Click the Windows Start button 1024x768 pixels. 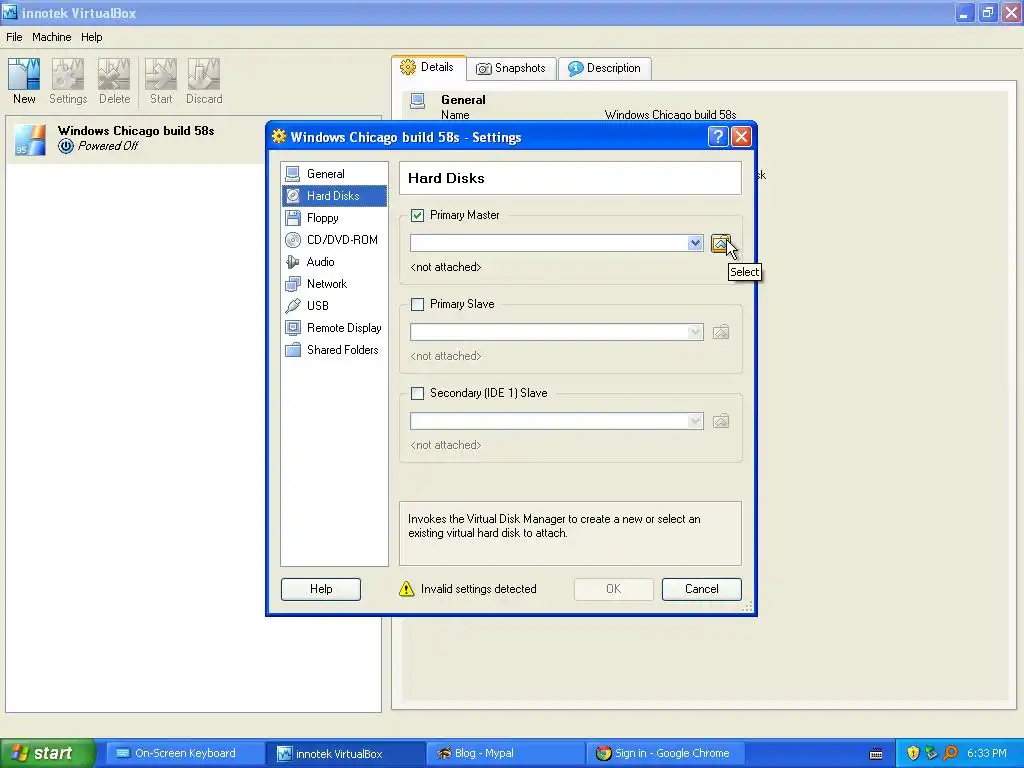click(x=48, y=753)
